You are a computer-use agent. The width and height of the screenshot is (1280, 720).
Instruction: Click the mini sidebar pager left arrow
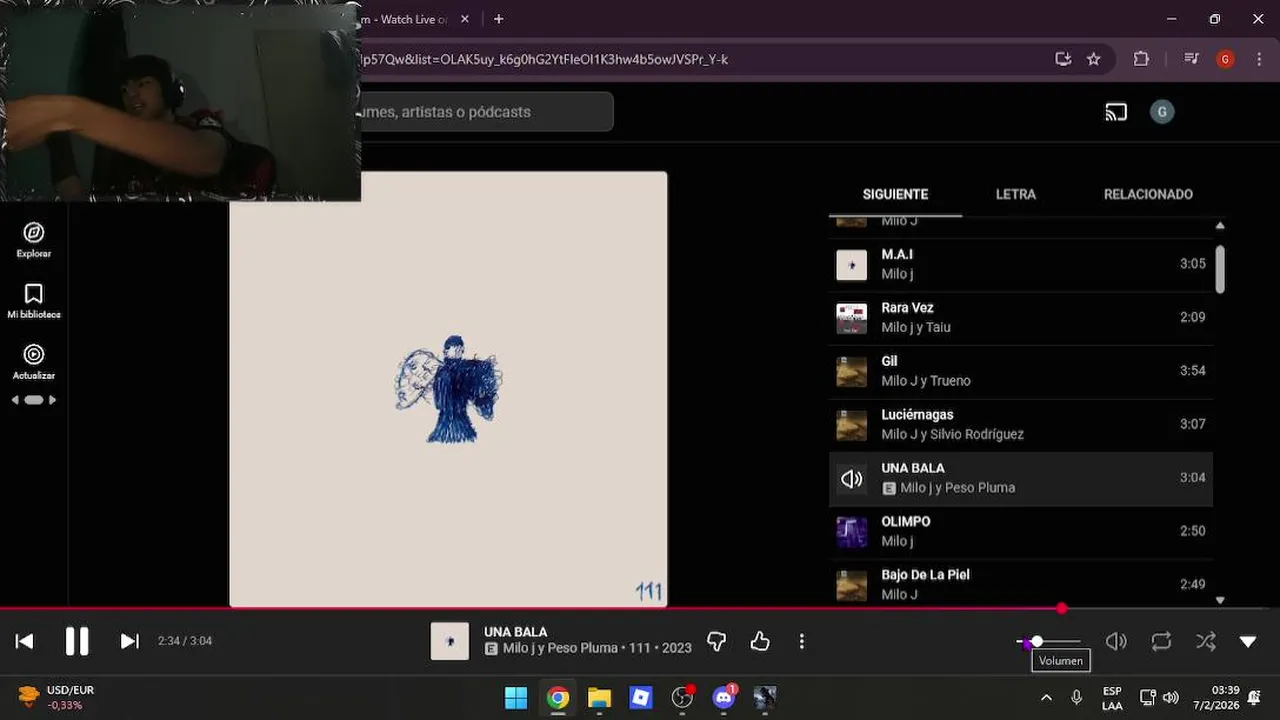[15, 400]
